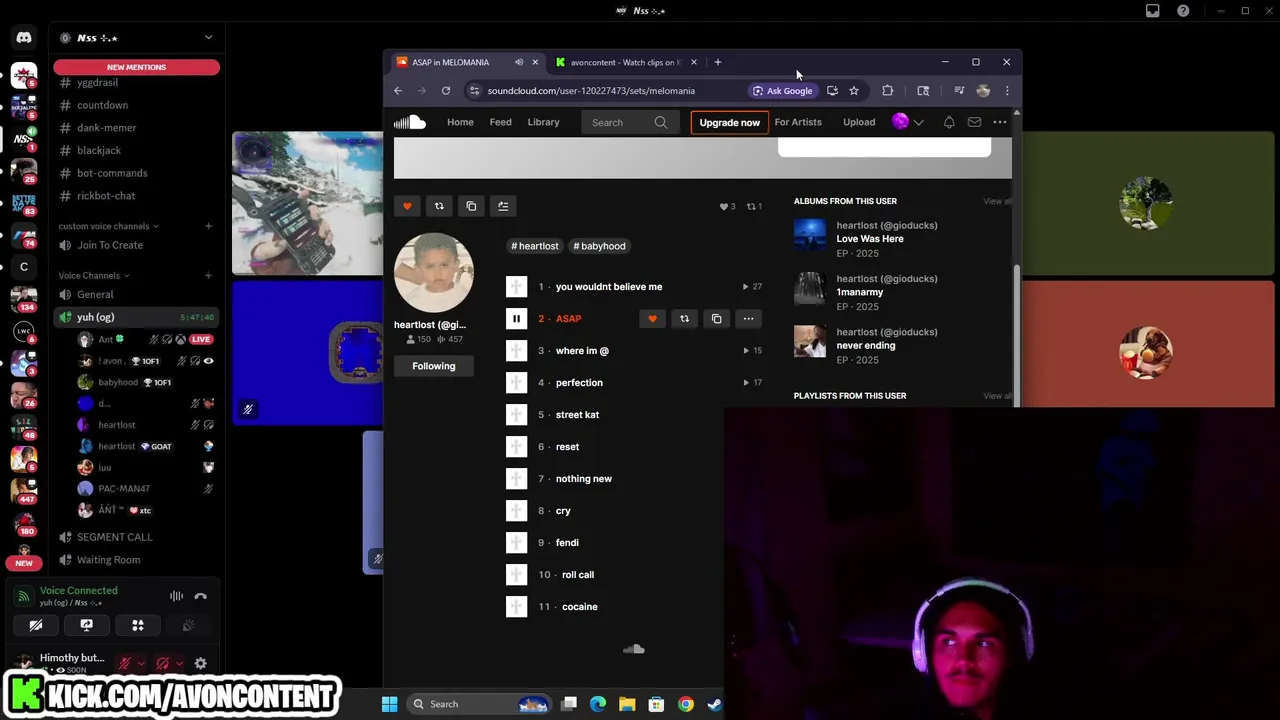The width and height of the screenshot is (1280, 720).
Task: Disconnect from Discord voice call
Action: (201, 596)
